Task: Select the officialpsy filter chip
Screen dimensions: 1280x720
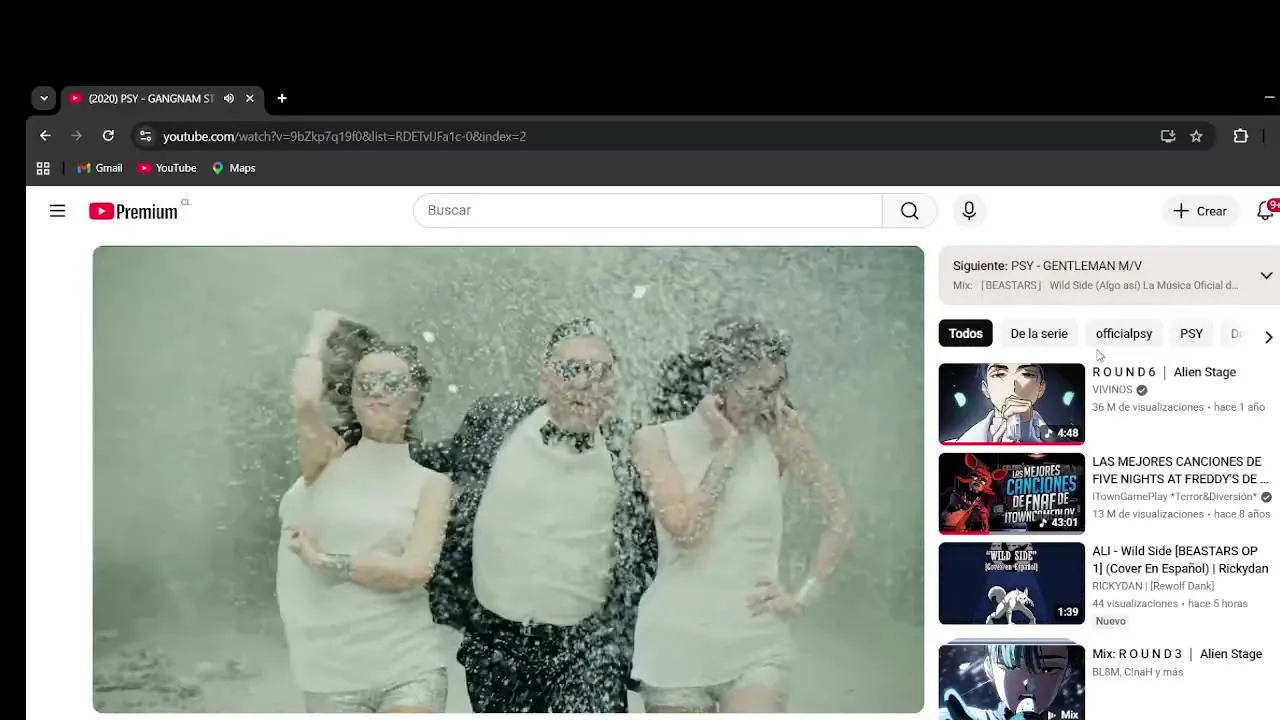Action: click(1124, 334)
